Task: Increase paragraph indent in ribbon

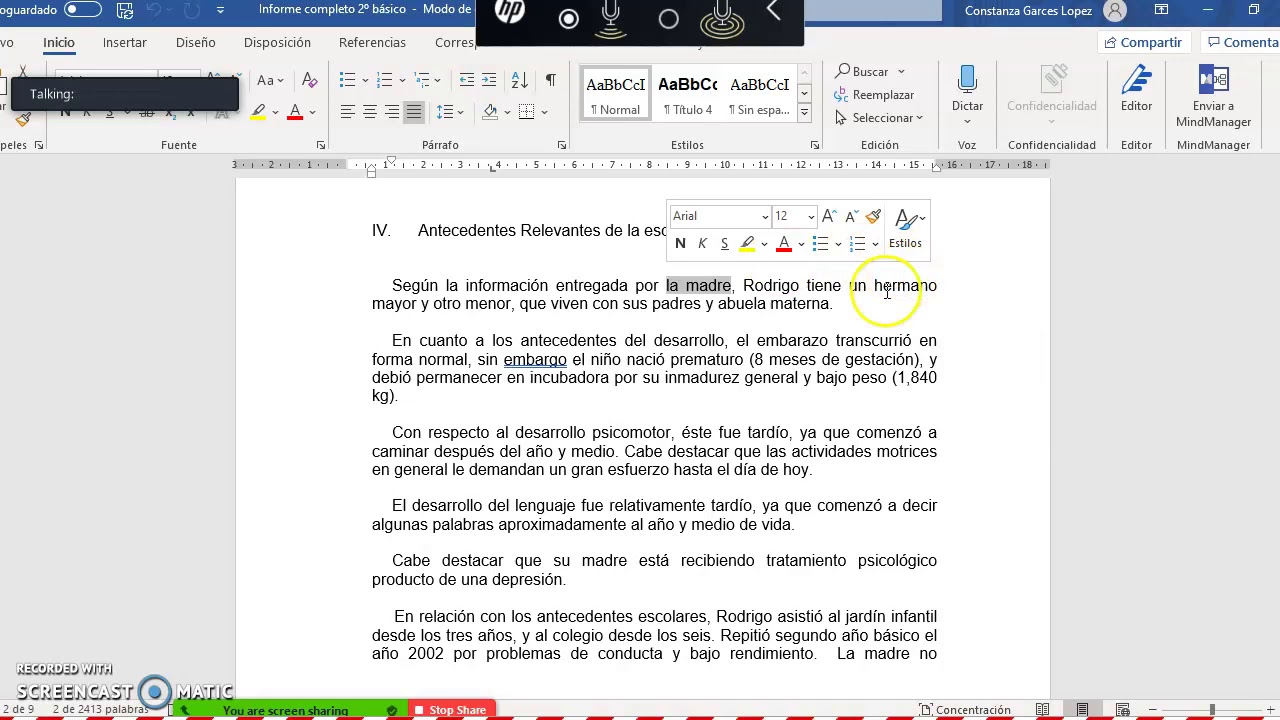Action: (489, 80)
